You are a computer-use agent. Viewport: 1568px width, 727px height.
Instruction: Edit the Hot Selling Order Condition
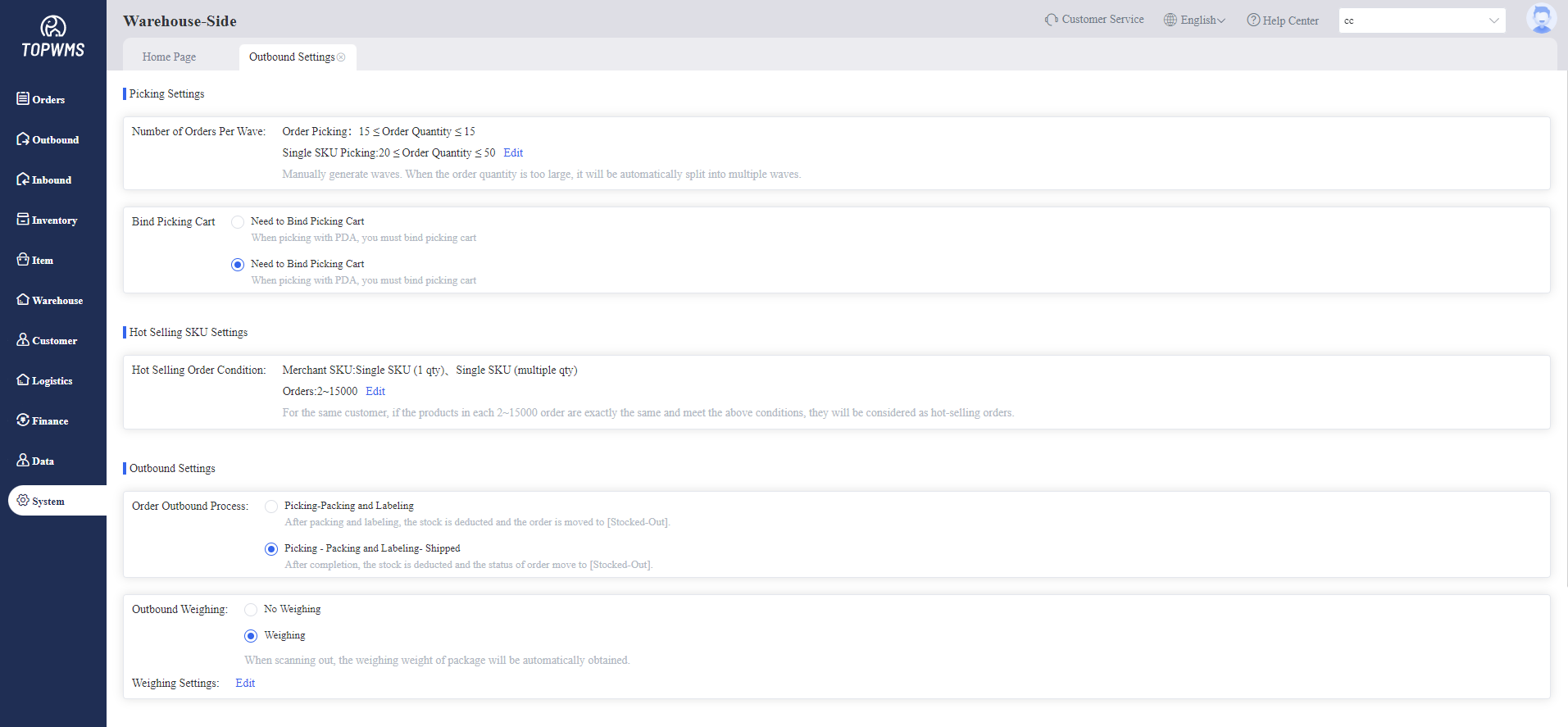[375, 392]
